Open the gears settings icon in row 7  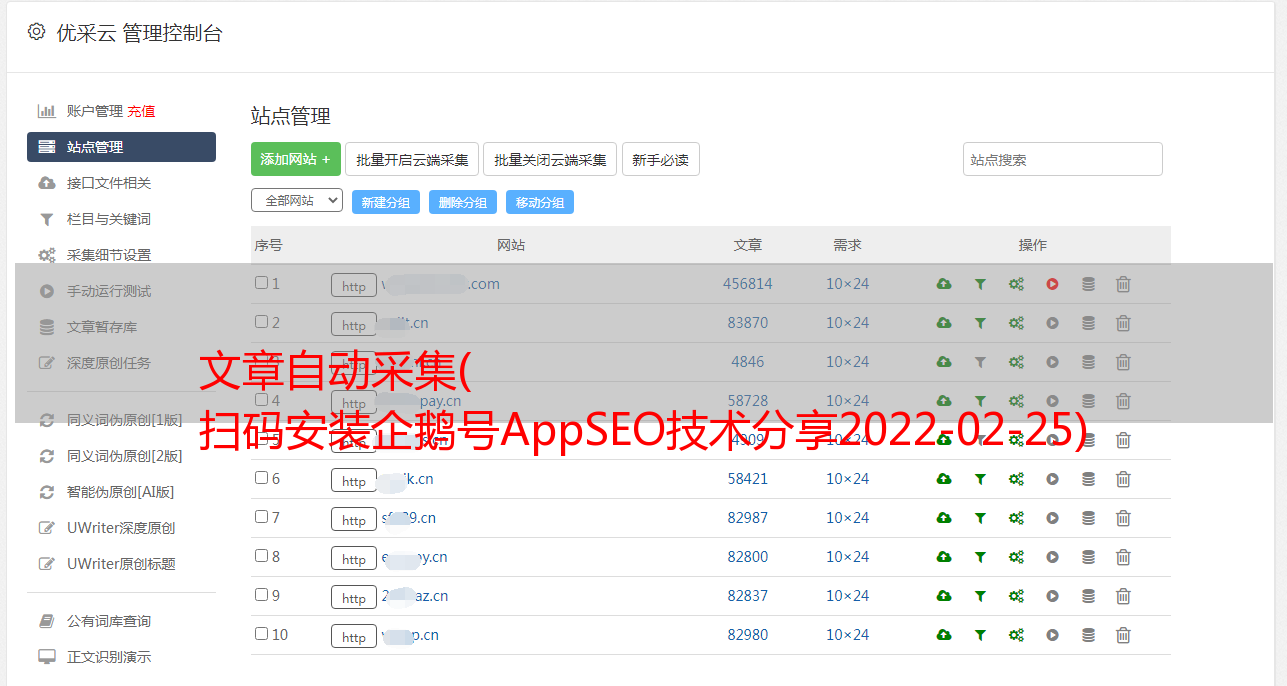coord(1016,518)
